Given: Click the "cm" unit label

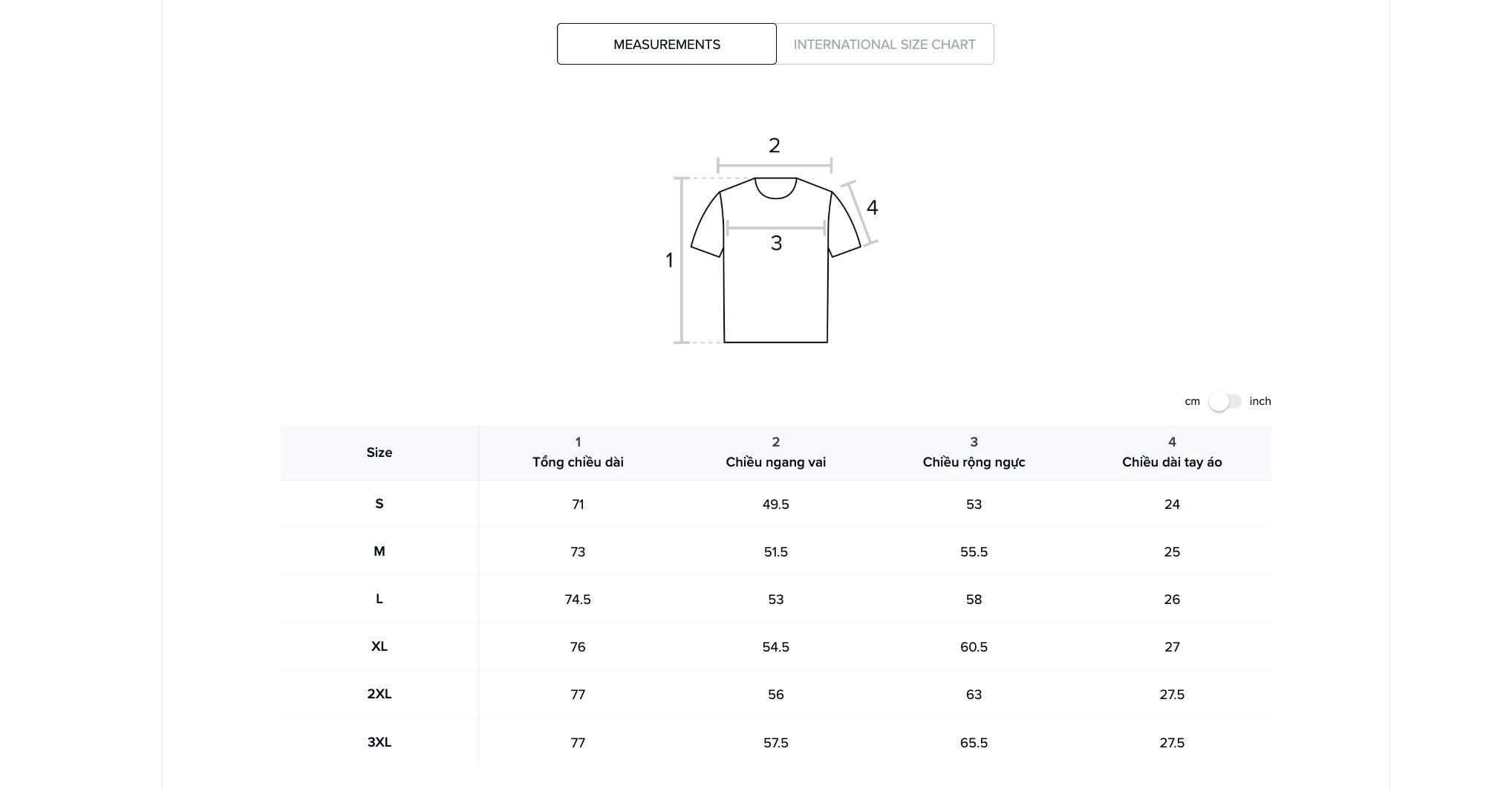Looking at the screenshot, I should 1192,402.
